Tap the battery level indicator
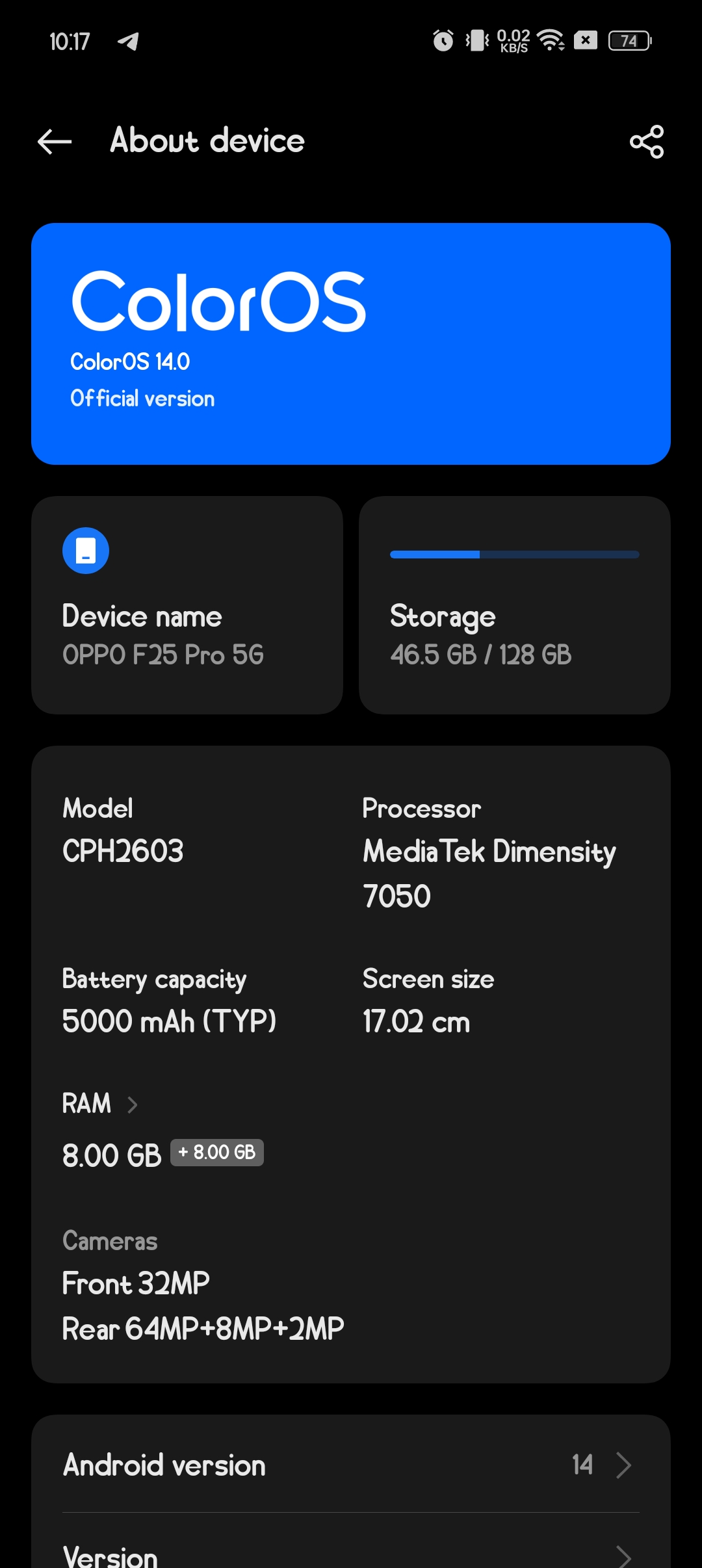The width and height of the screenshot is (702, 1568). (x=629, y=41)
